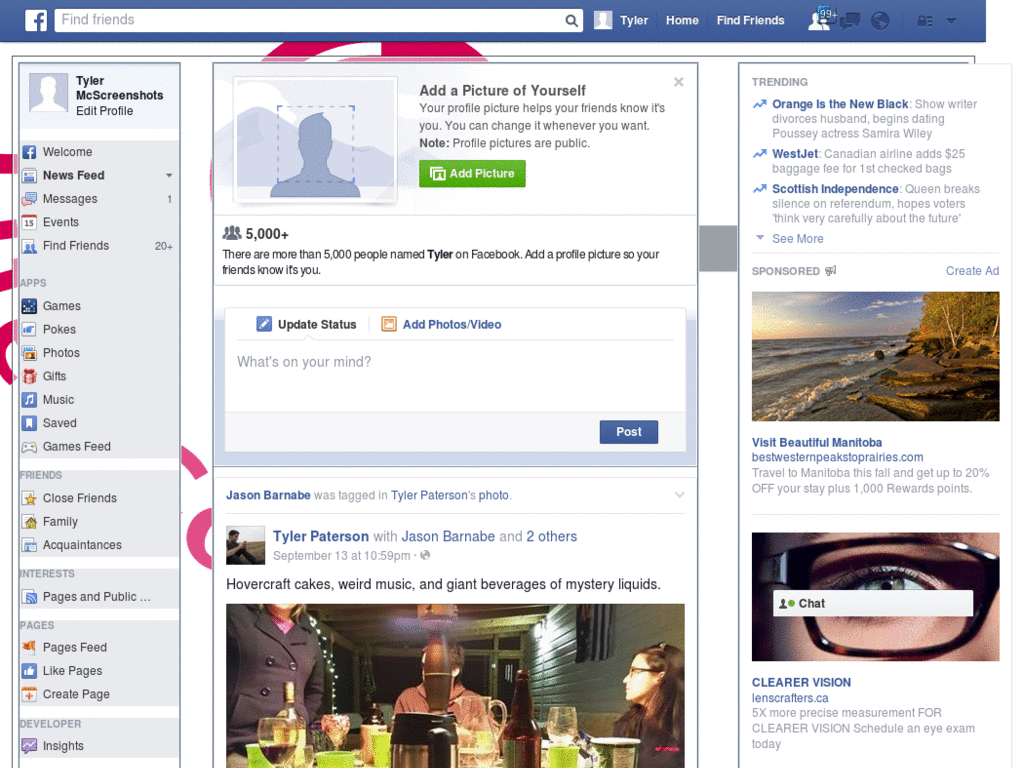Click the Insights chart icon
The image size is (1024, 768).
pos(29,746)
